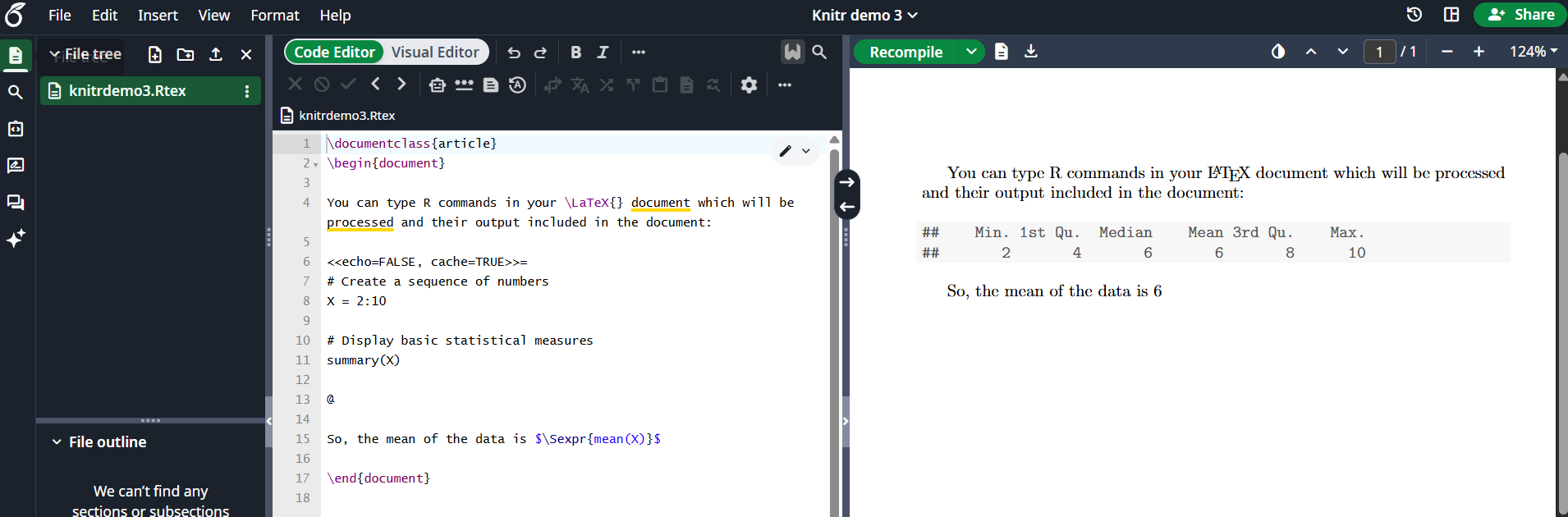
Task: Create a new folder in file tree
Action: [x=186, y=54]
